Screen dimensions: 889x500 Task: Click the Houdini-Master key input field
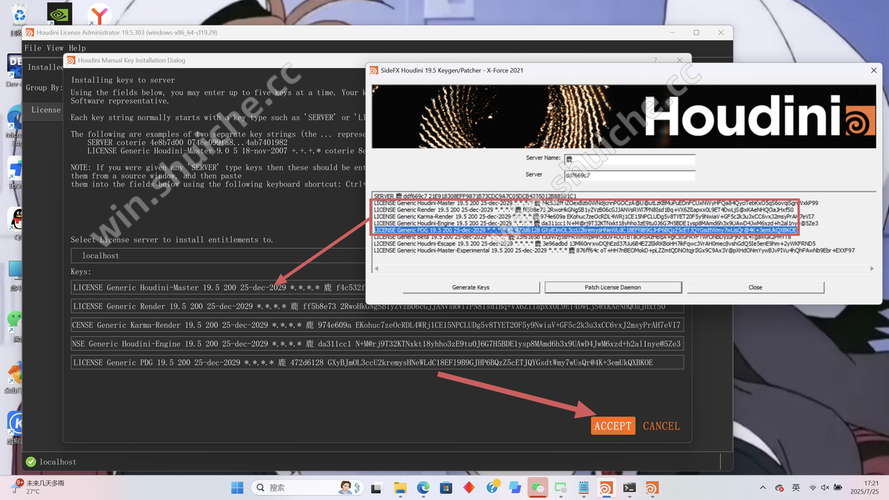coord(218,287)
